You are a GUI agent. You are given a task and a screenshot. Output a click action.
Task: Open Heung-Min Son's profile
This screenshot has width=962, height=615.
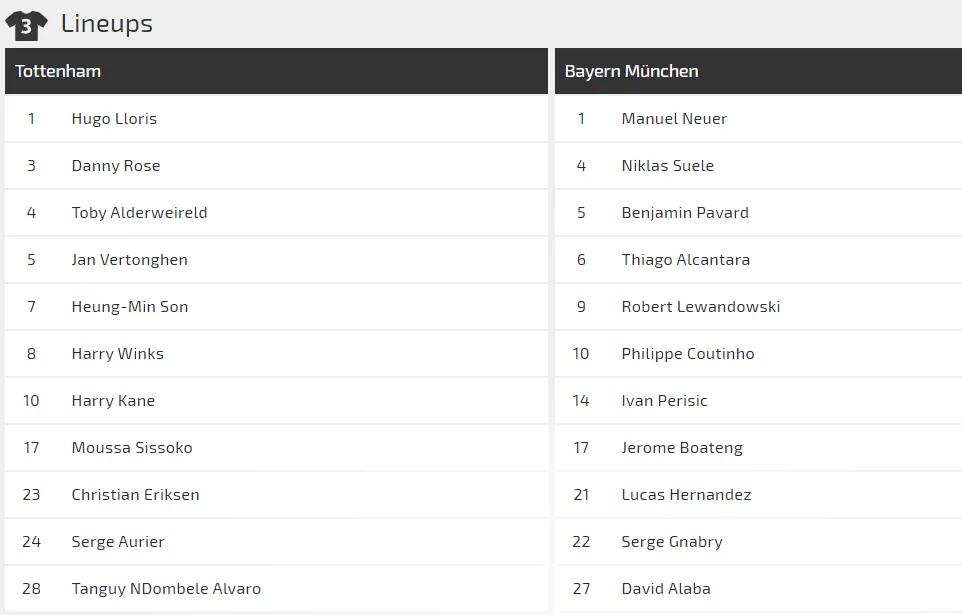click(130, 307)
